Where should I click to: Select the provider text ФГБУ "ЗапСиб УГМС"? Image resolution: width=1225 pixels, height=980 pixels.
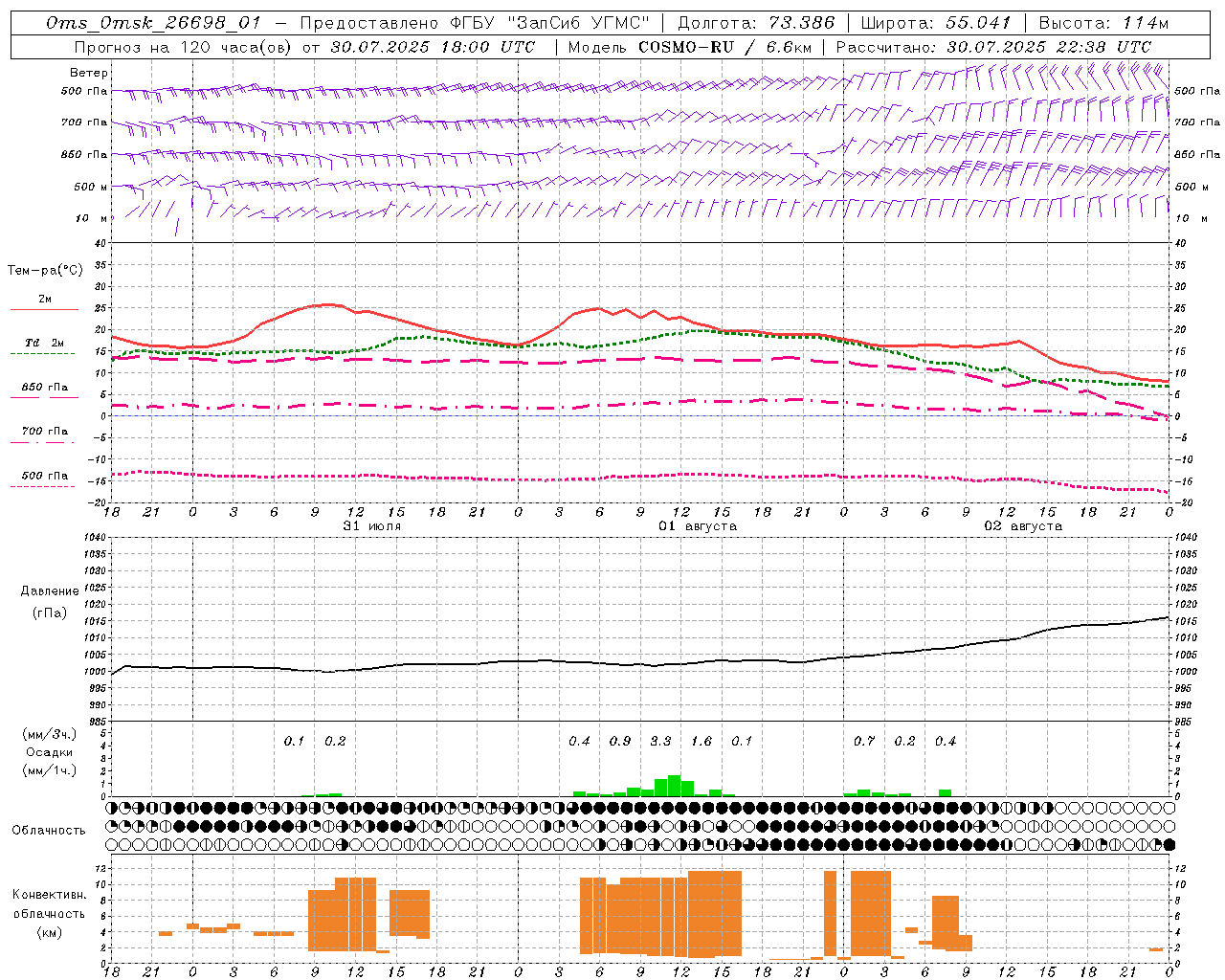[x=549, y=23]
